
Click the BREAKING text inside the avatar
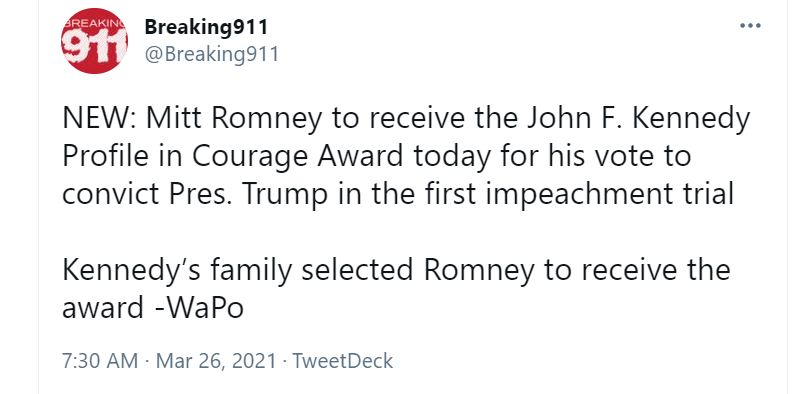tap(94, 24)
